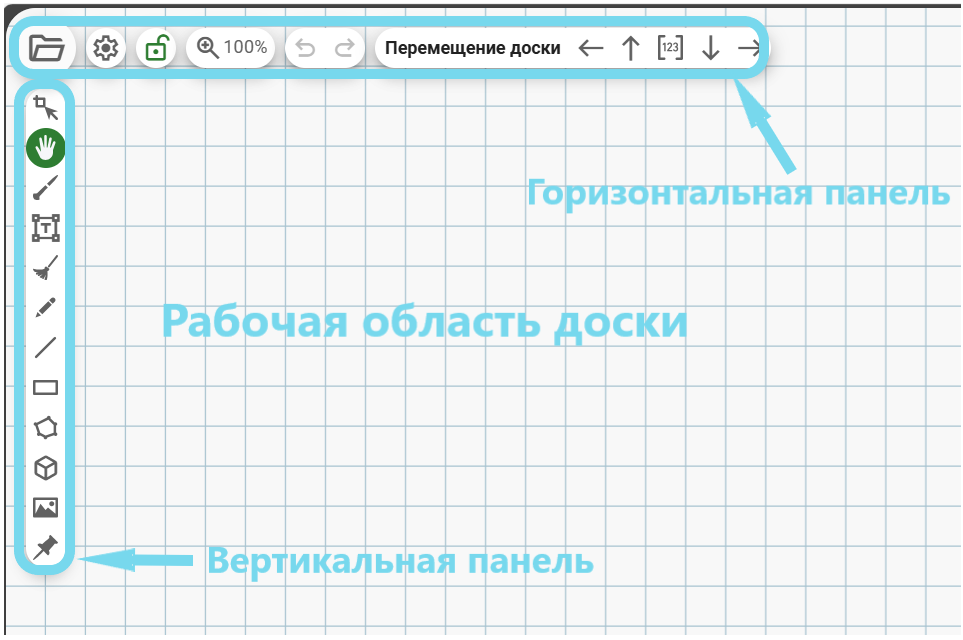
Task: Click the pin icon in the vertical panel
Action: click(x=46, y=547)
